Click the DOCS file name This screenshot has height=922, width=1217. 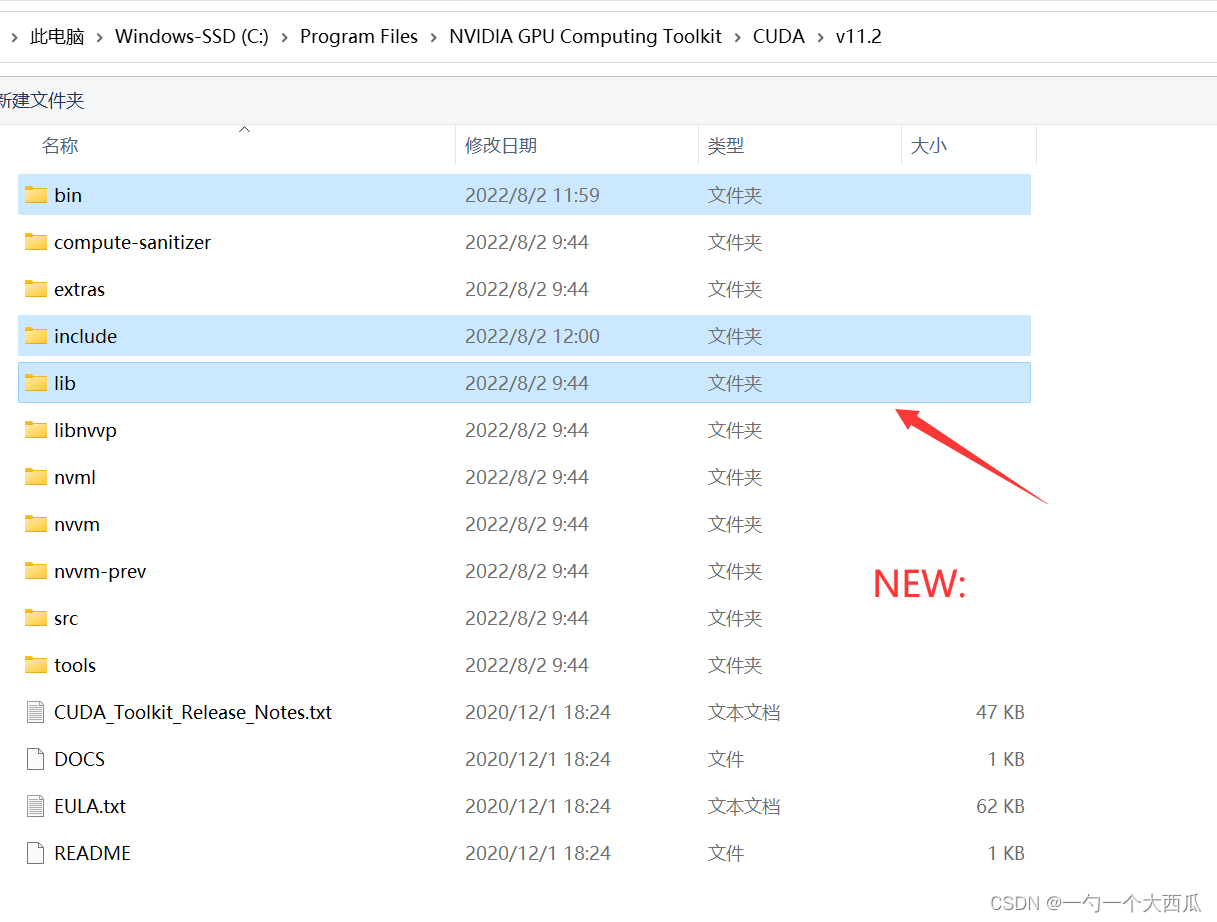(x=80, y=759)
